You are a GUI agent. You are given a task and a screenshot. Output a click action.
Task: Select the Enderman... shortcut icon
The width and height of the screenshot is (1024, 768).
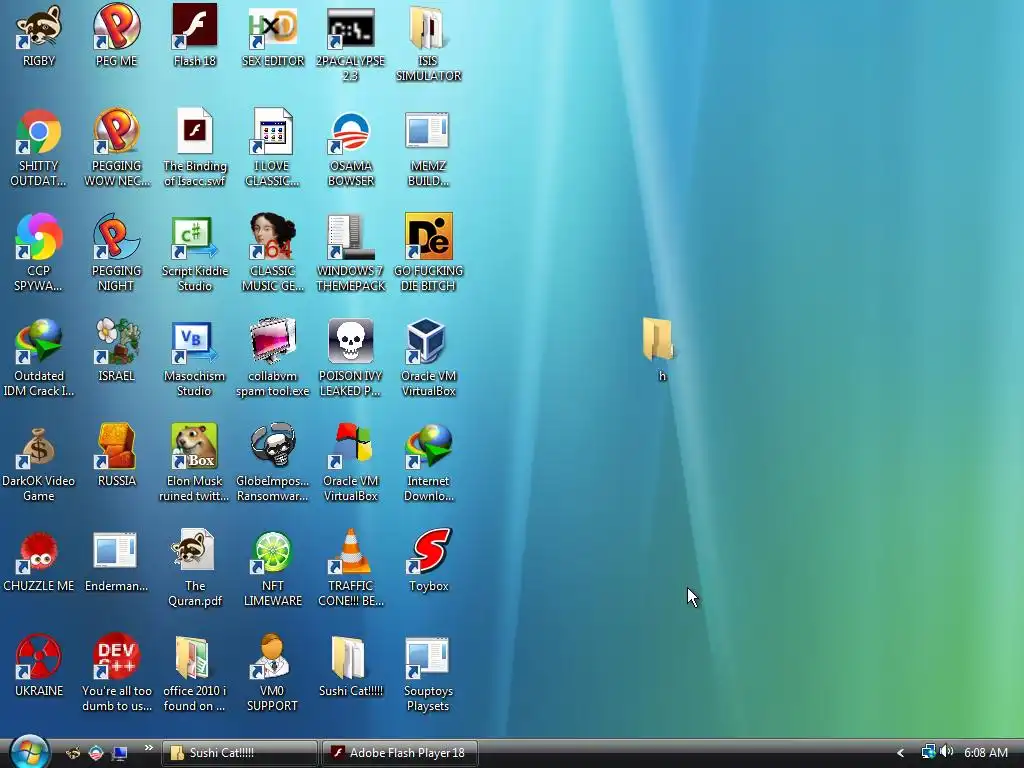(116, 552)
